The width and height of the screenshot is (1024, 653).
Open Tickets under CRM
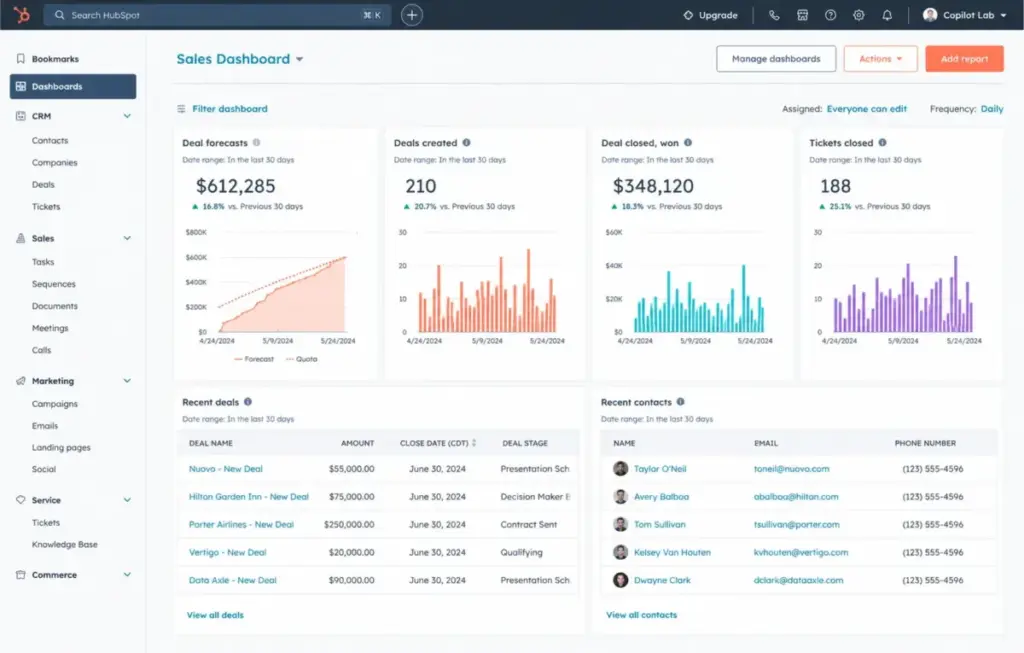tap(46, 206)
